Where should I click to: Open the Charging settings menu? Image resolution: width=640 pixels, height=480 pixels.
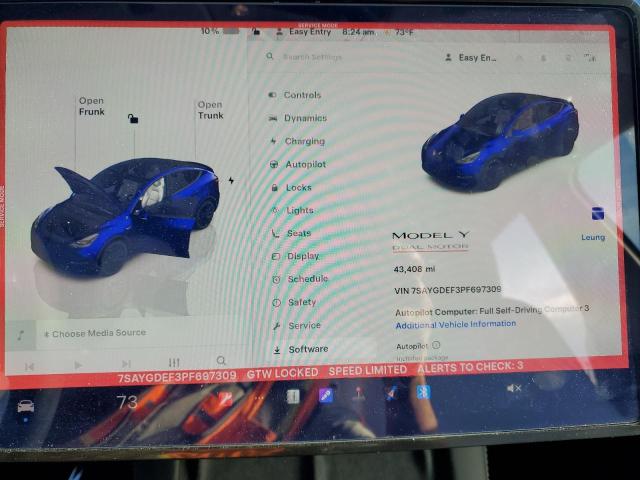point(297,141)
